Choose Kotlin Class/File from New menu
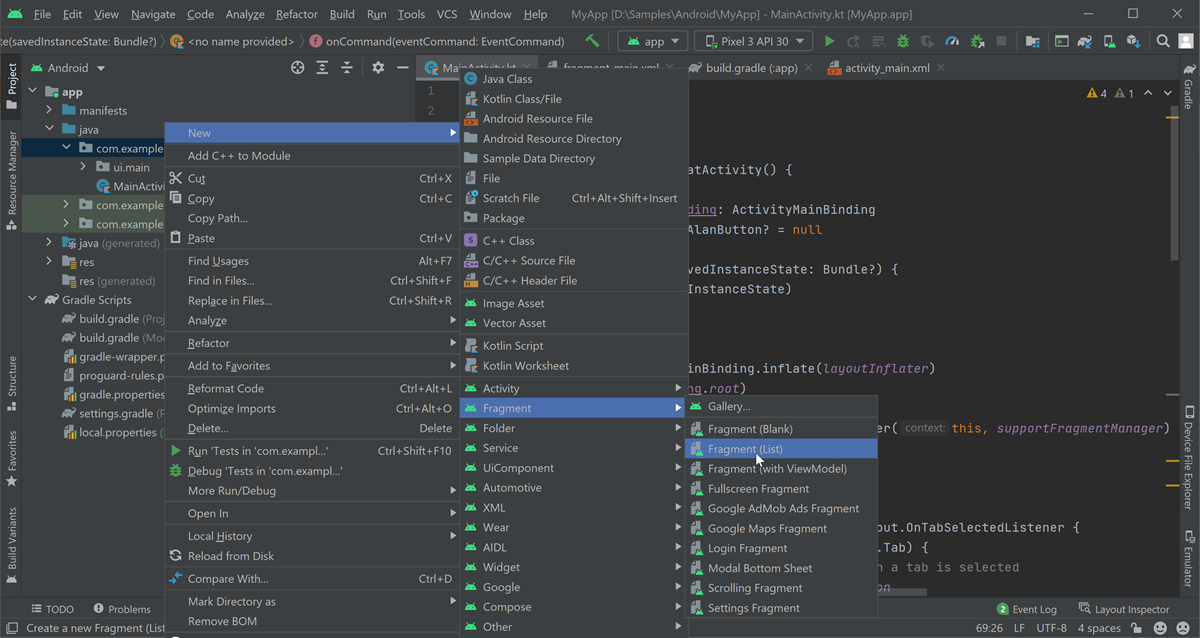 point(522,99)
